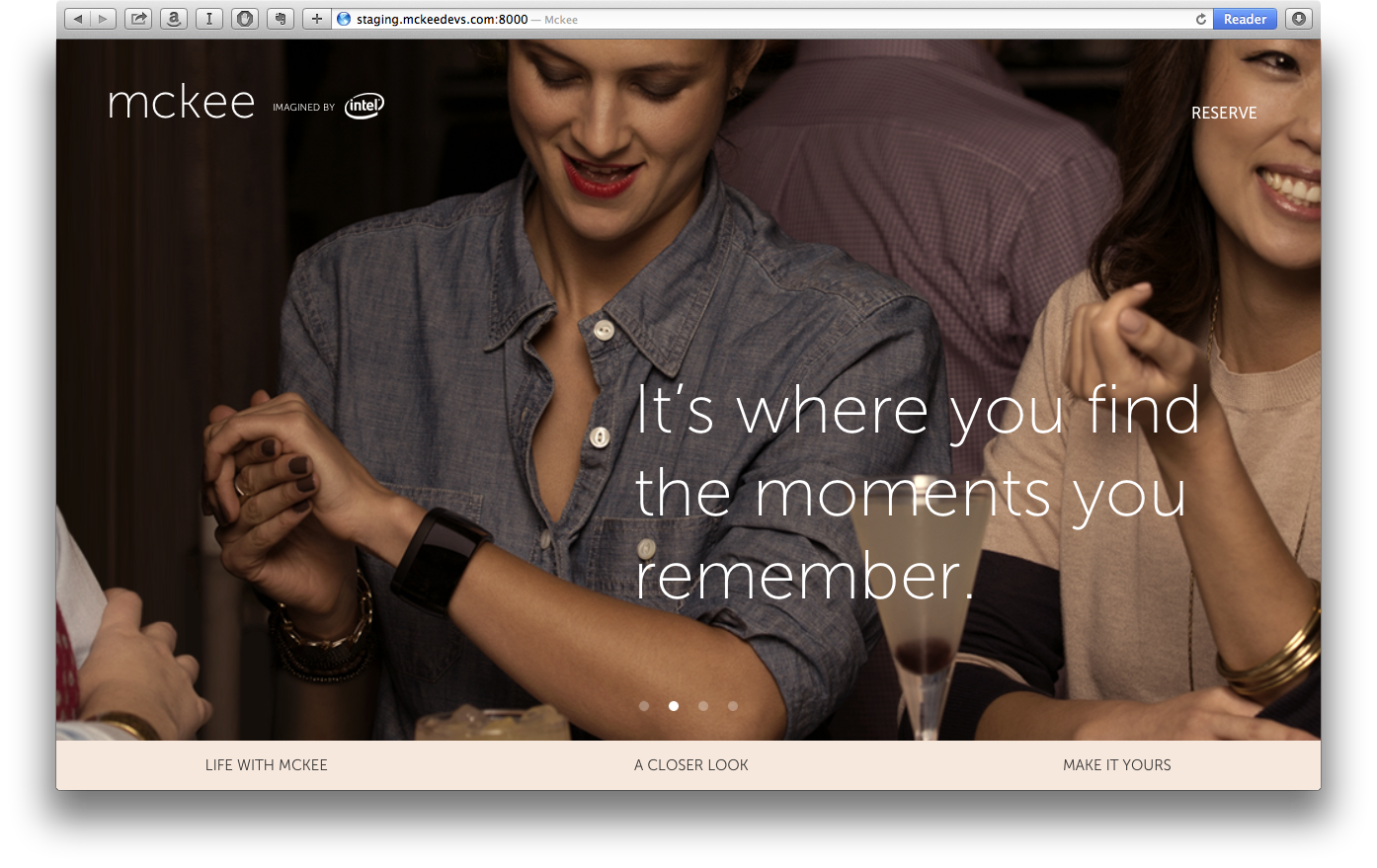Select the first carousel dot

(644, 706)
